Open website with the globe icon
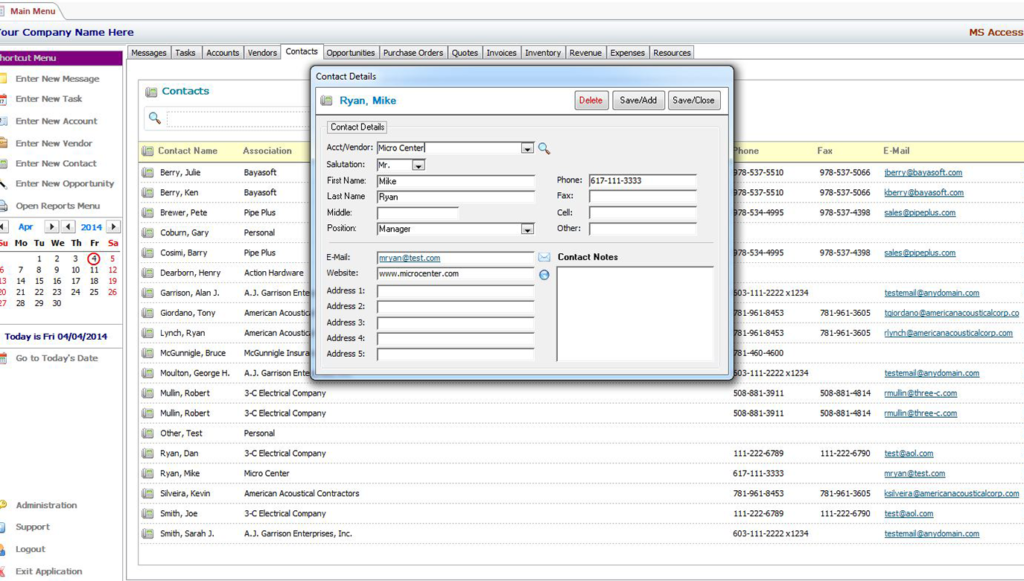 pos(544,275)
